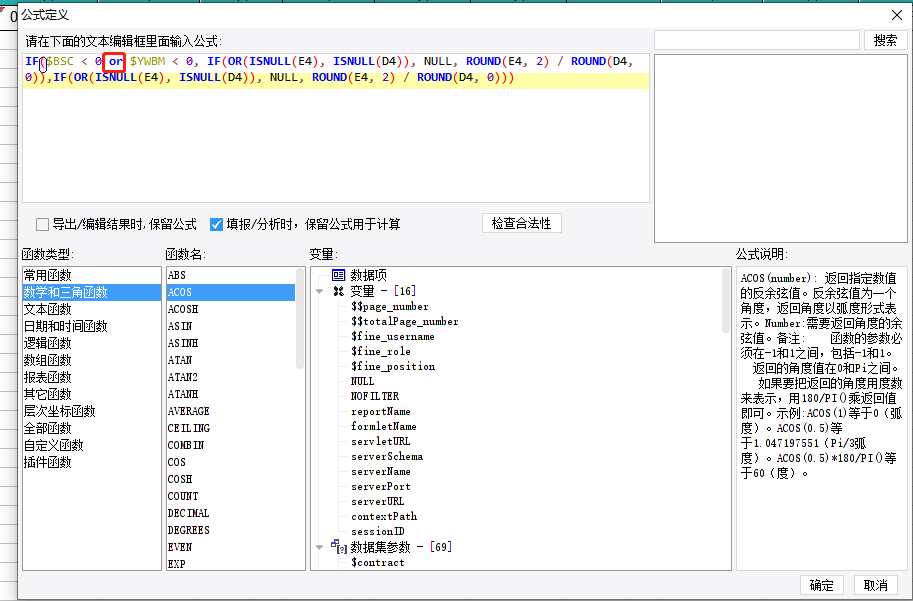Choose 日期和时间函数 category
913x601 pixels.
pyautogui.click(x=65, y=326)
